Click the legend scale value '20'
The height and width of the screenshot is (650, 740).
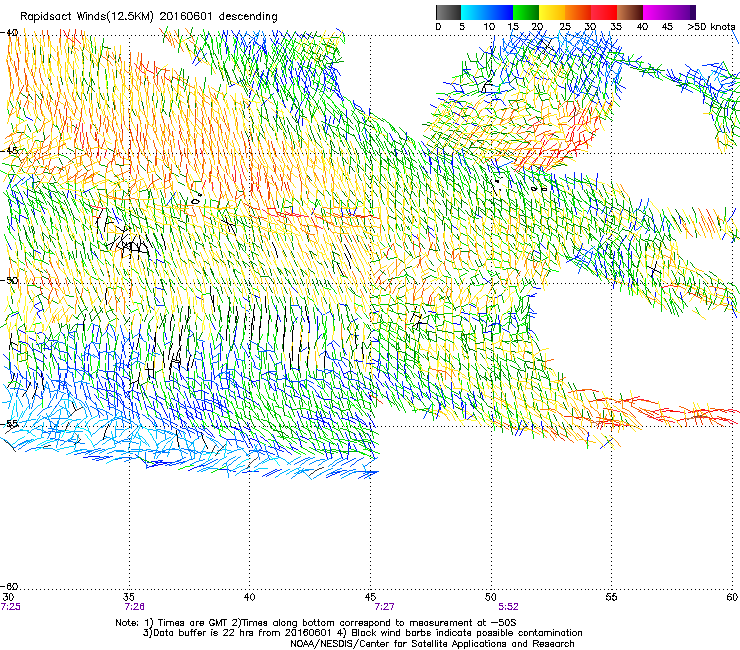pyautogui.click(x=537, y=27)
